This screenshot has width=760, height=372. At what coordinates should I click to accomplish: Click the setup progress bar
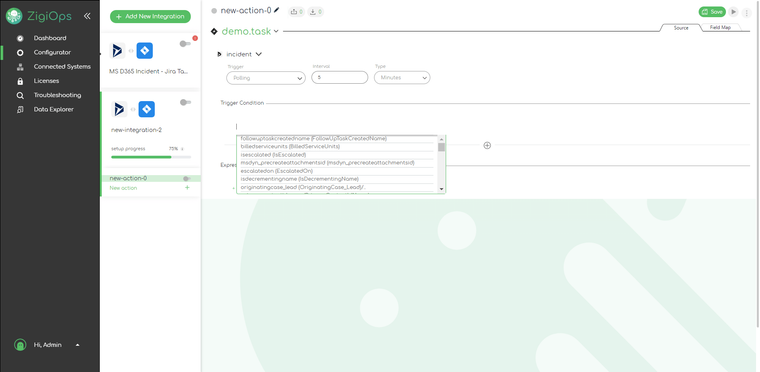(x=151, y=157)
